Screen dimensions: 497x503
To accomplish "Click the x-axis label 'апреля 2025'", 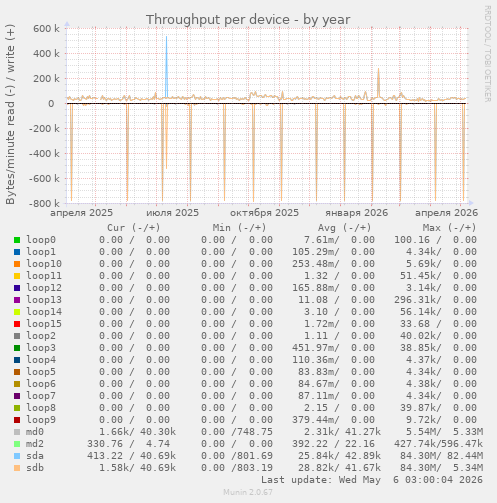I will tap(82, 213).
